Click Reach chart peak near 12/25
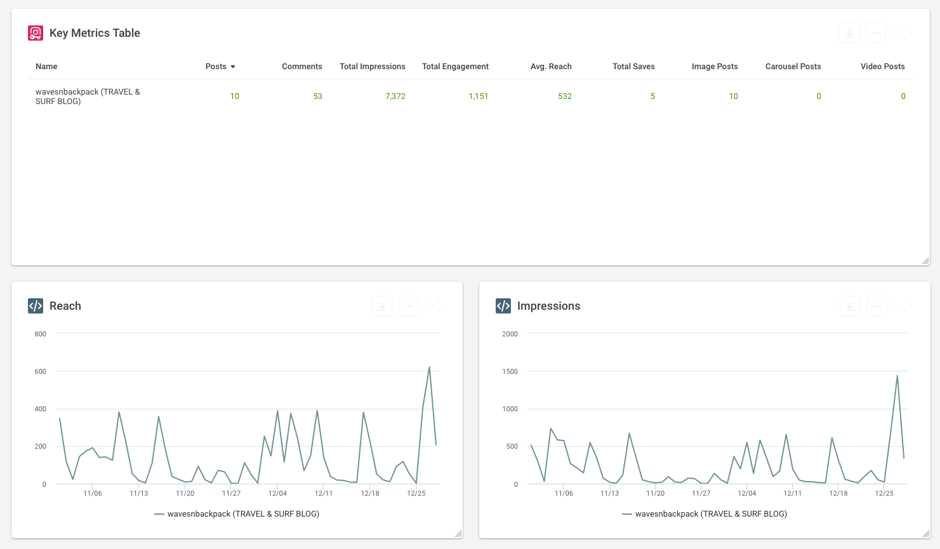The height and width of the screenshot is (549, 940). [429, 367]
